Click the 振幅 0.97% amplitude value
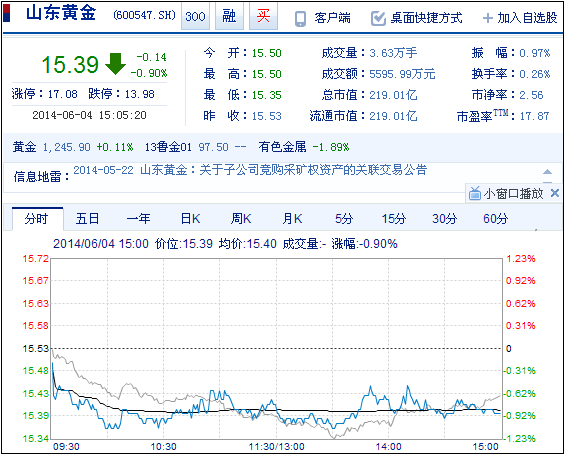 coord(534,53)
